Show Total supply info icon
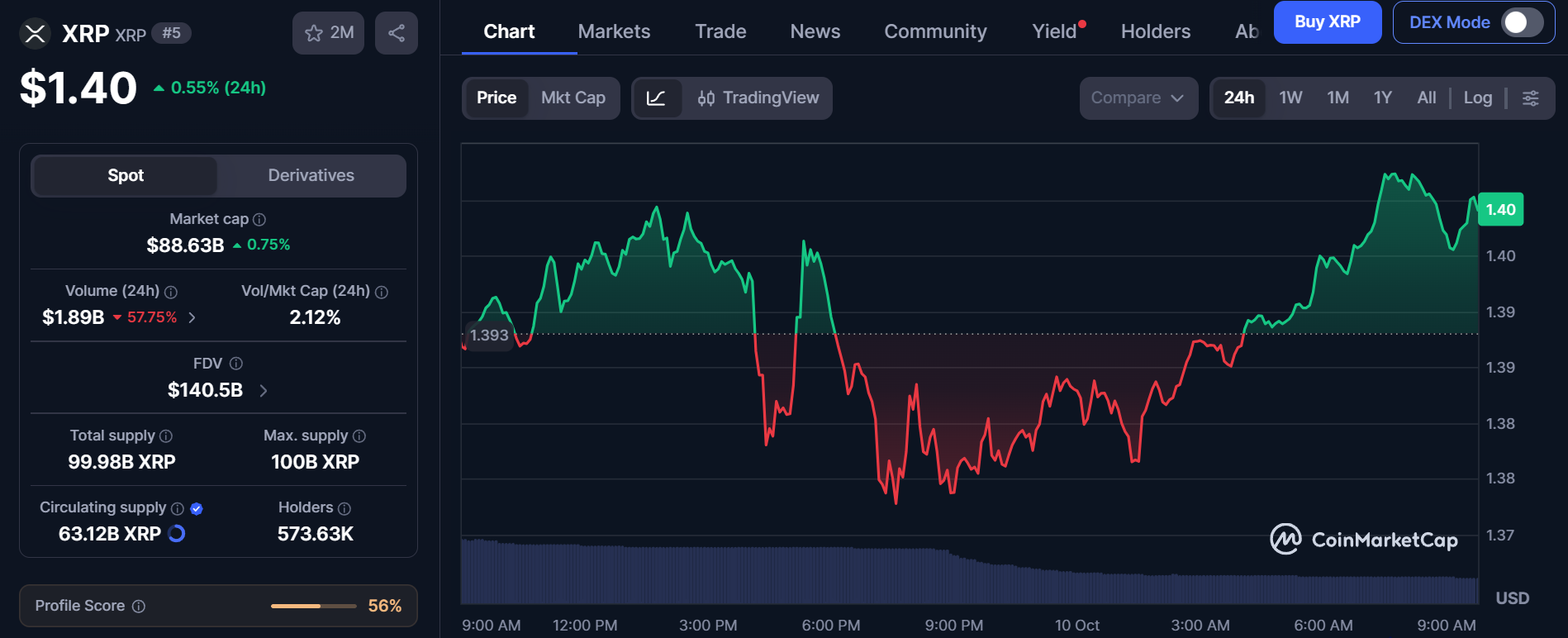Viewport: 1568px width, 638px height. [166, 436]
